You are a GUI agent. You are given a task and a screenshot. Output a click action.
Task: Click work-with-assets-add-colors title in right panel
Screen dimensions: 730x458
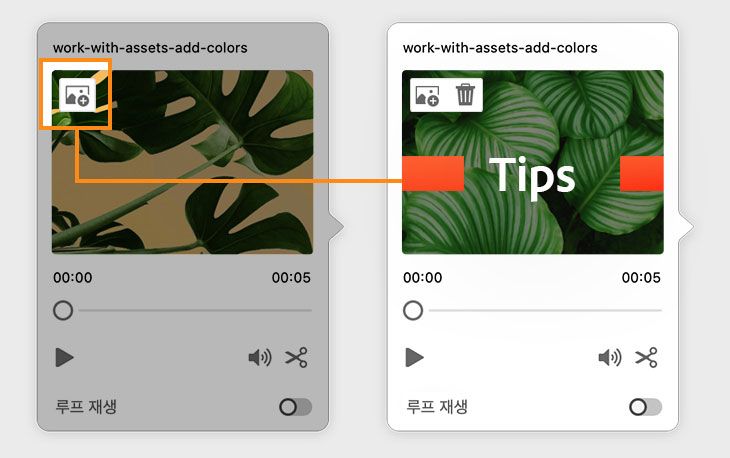pos(500,47)
